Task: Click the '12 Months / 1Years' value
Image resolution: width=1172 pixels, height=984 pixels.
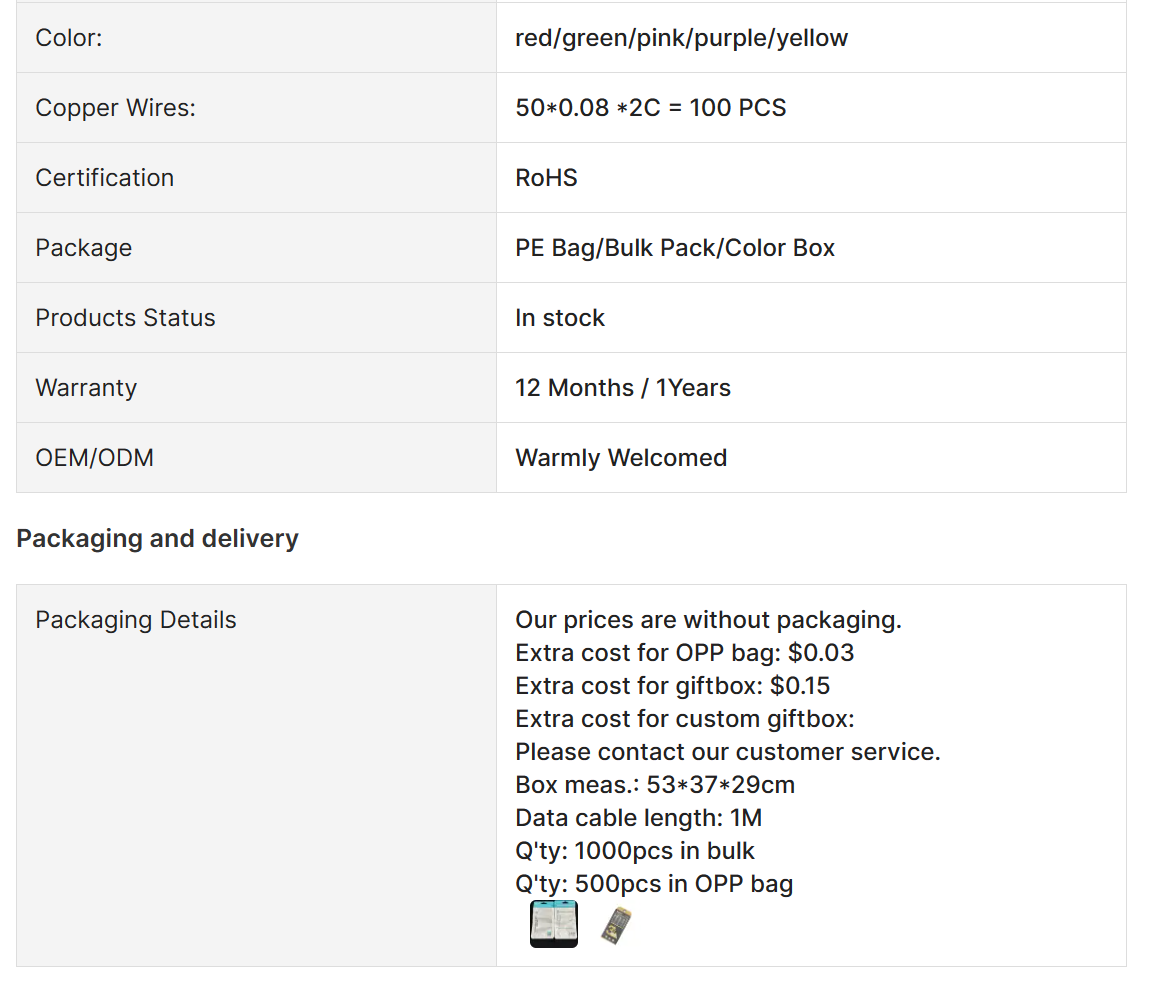Action: coord(622,388)
